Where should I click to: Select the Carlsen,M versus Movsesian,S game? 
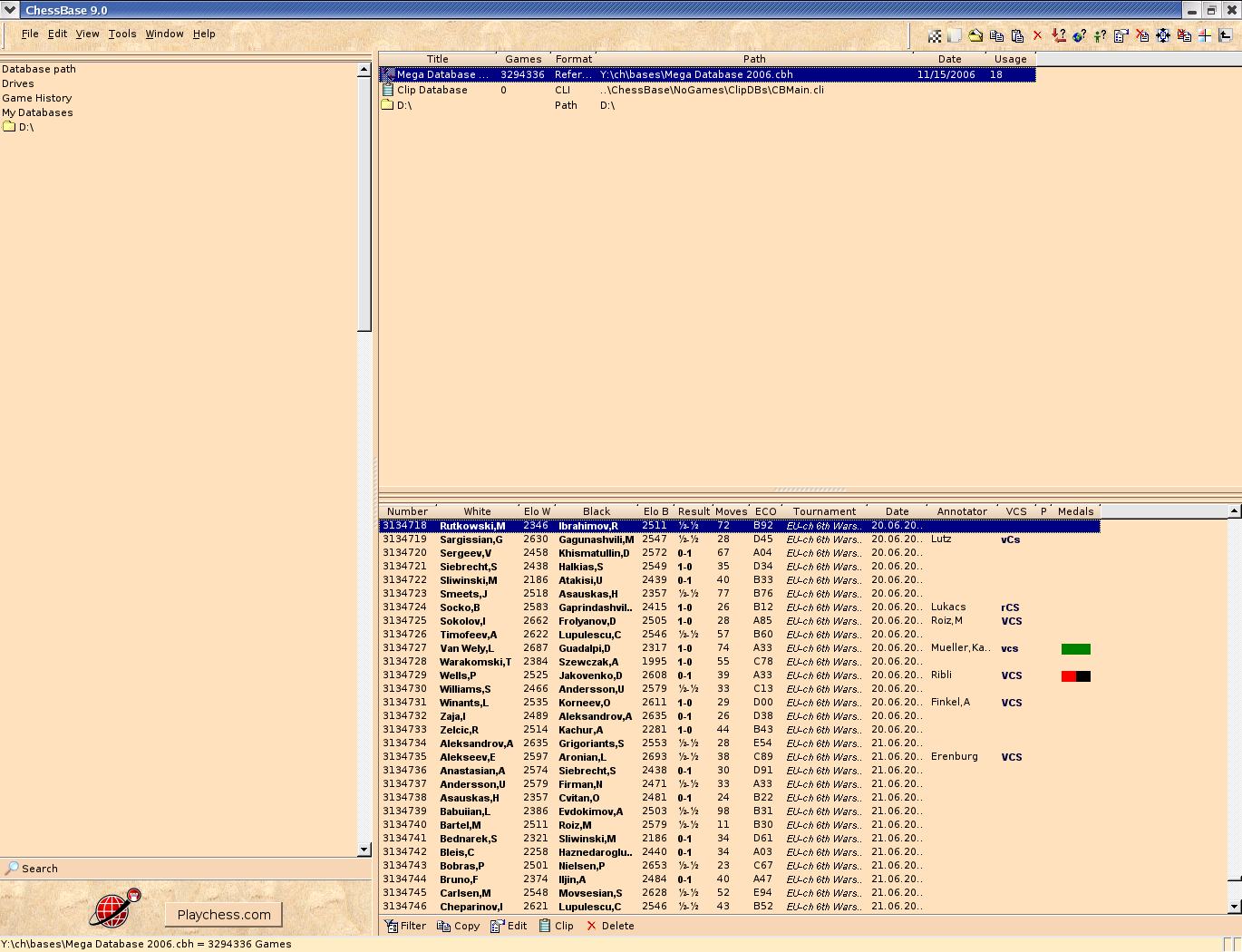(739, 893)
